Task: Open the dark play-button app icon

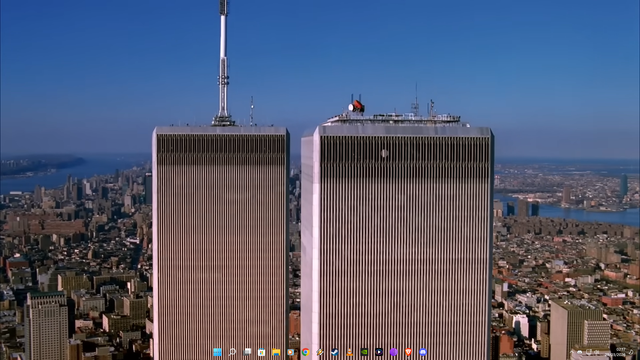Action: [379, 352]
